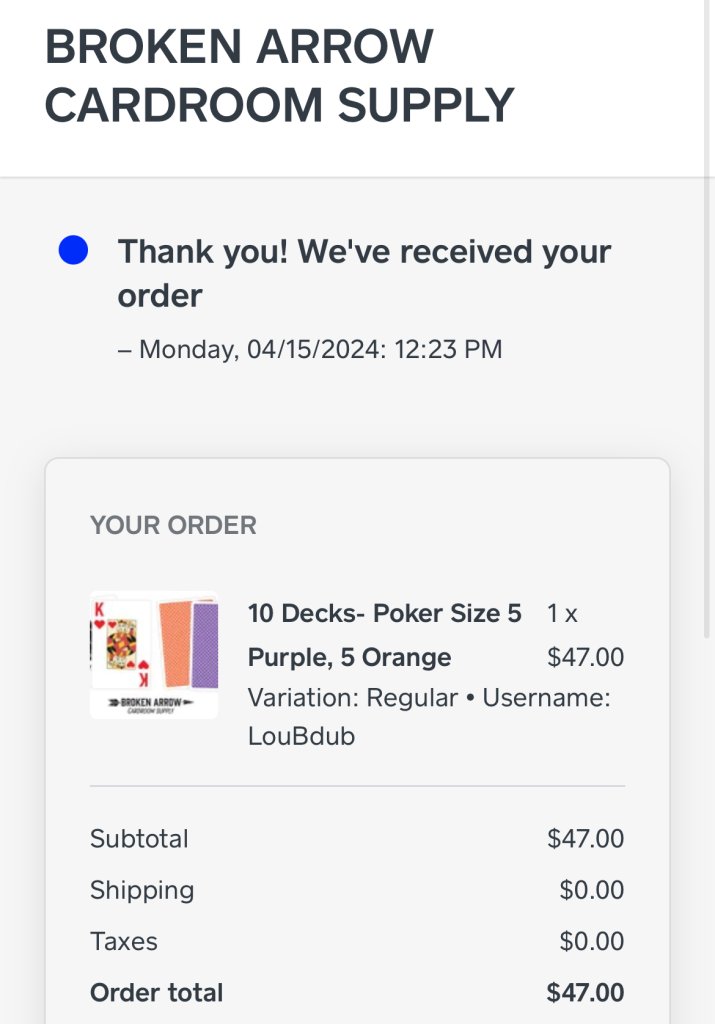Viewport: 715px width, 1024px height.
Task: Select the purple card back in product image
Action: point(205,644)
